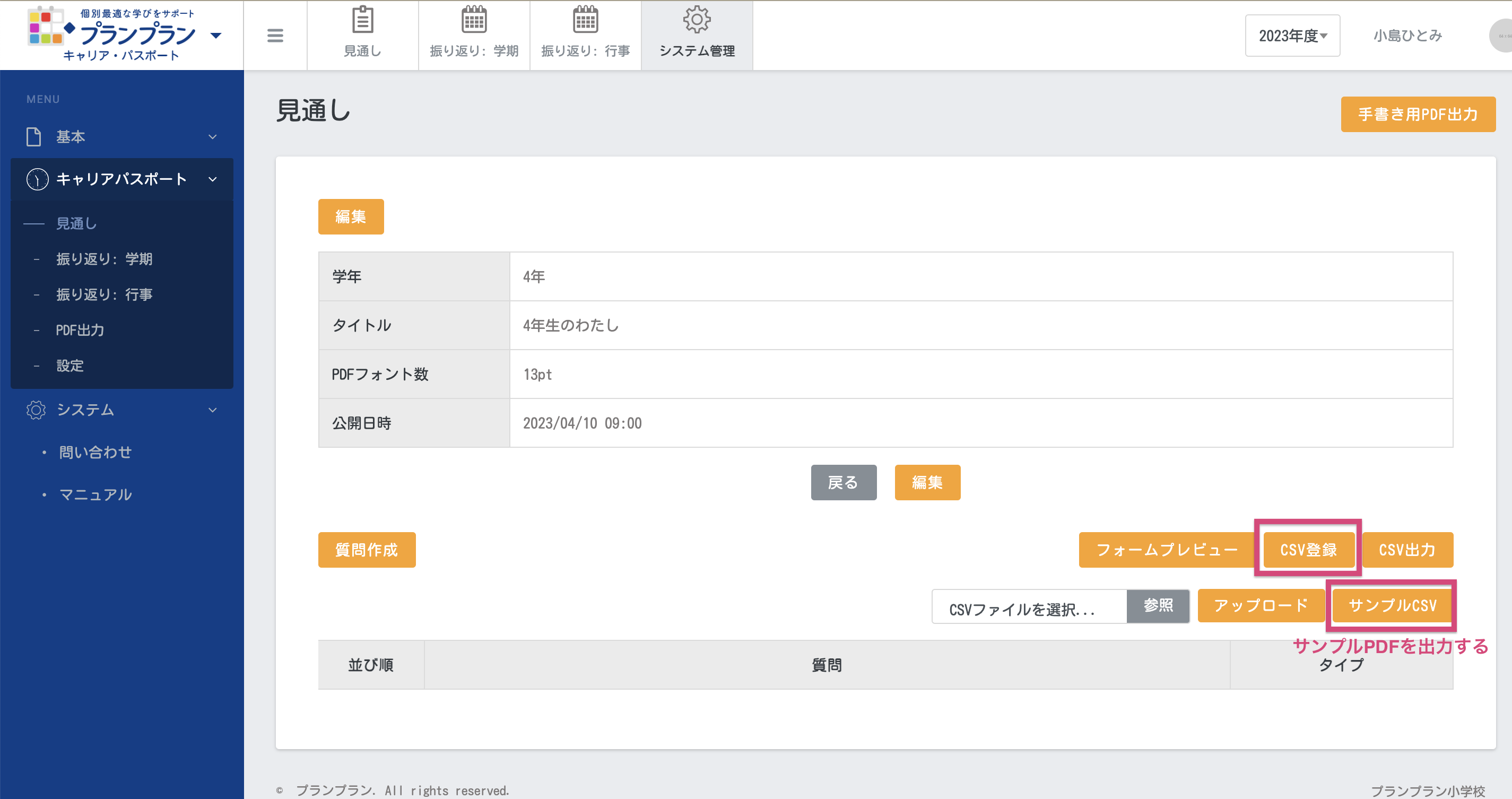Open the dropdown arrow beside the logo
The width and height of the screenshot is (1512, 799).
pyautogui.click(x=216, y=36)
